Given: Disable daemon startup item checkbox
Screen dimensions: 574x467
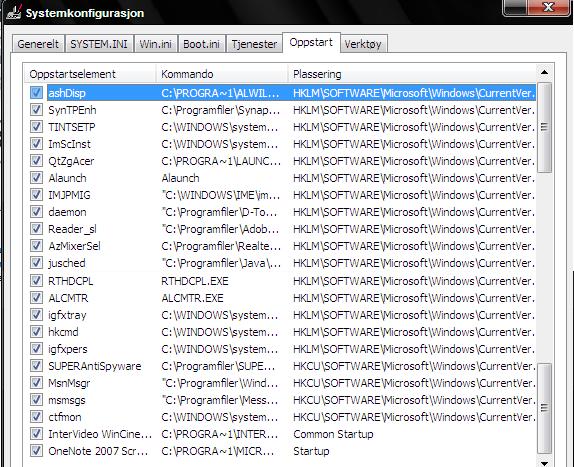Looking at the screenshot, I should coord(36,212).
